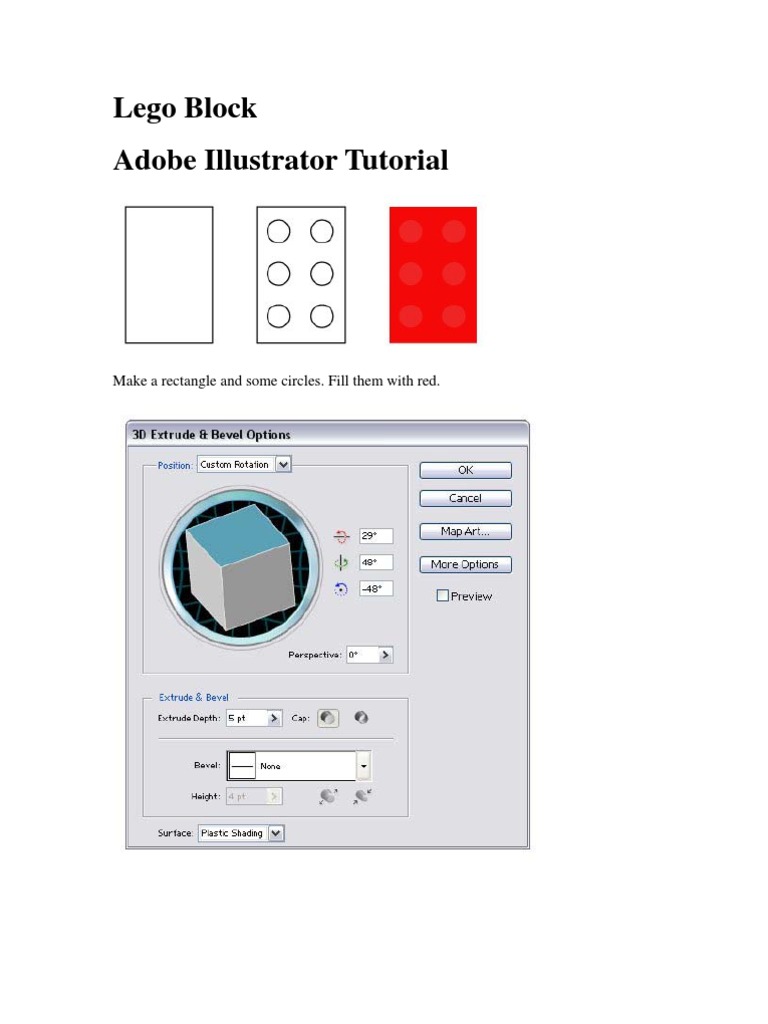Turn cap on for solid appearance
This screenshot has width=768, height=1024.
point(328,718)
